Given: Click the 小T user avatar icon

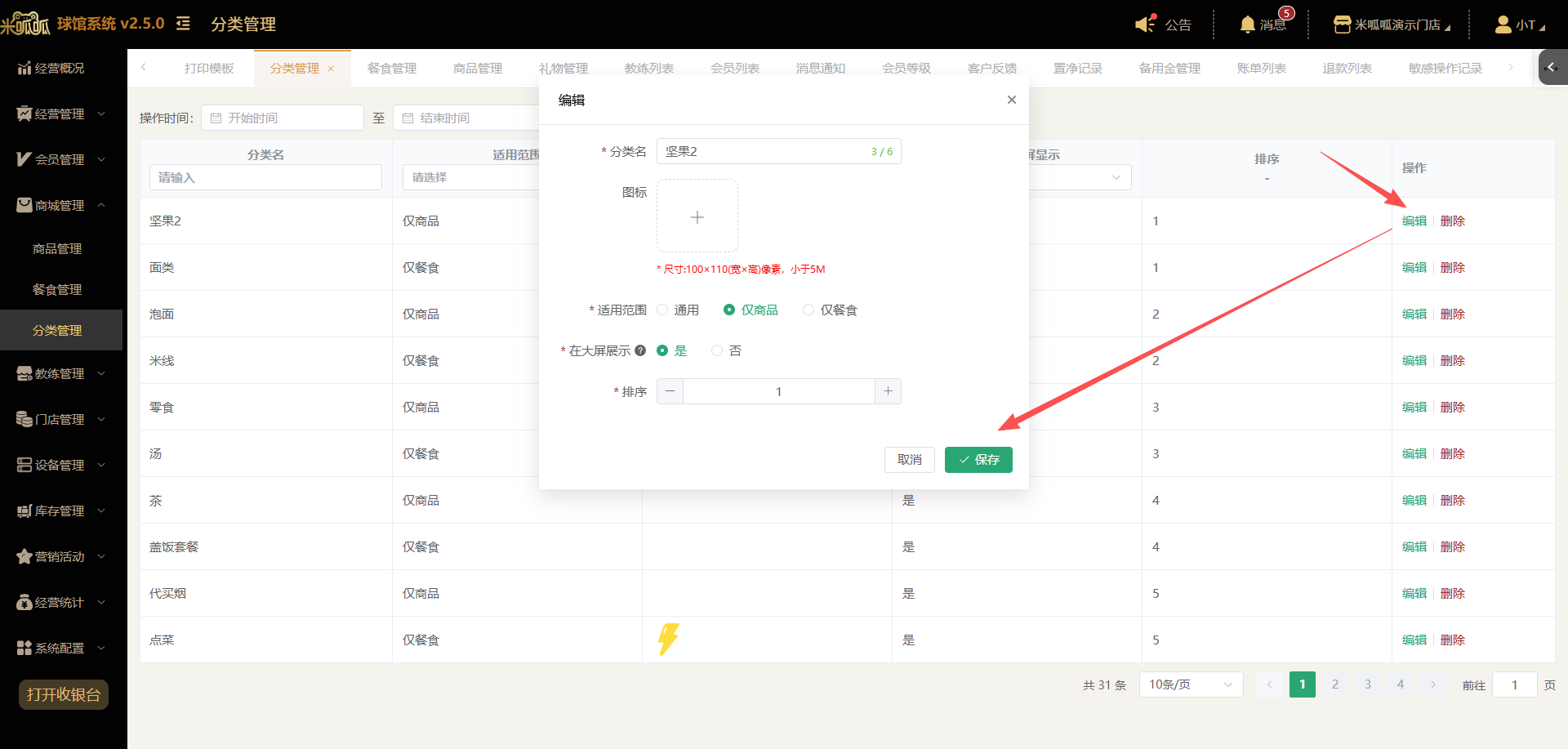Looking at the screenshot, I should click(x=1503, y=25).
